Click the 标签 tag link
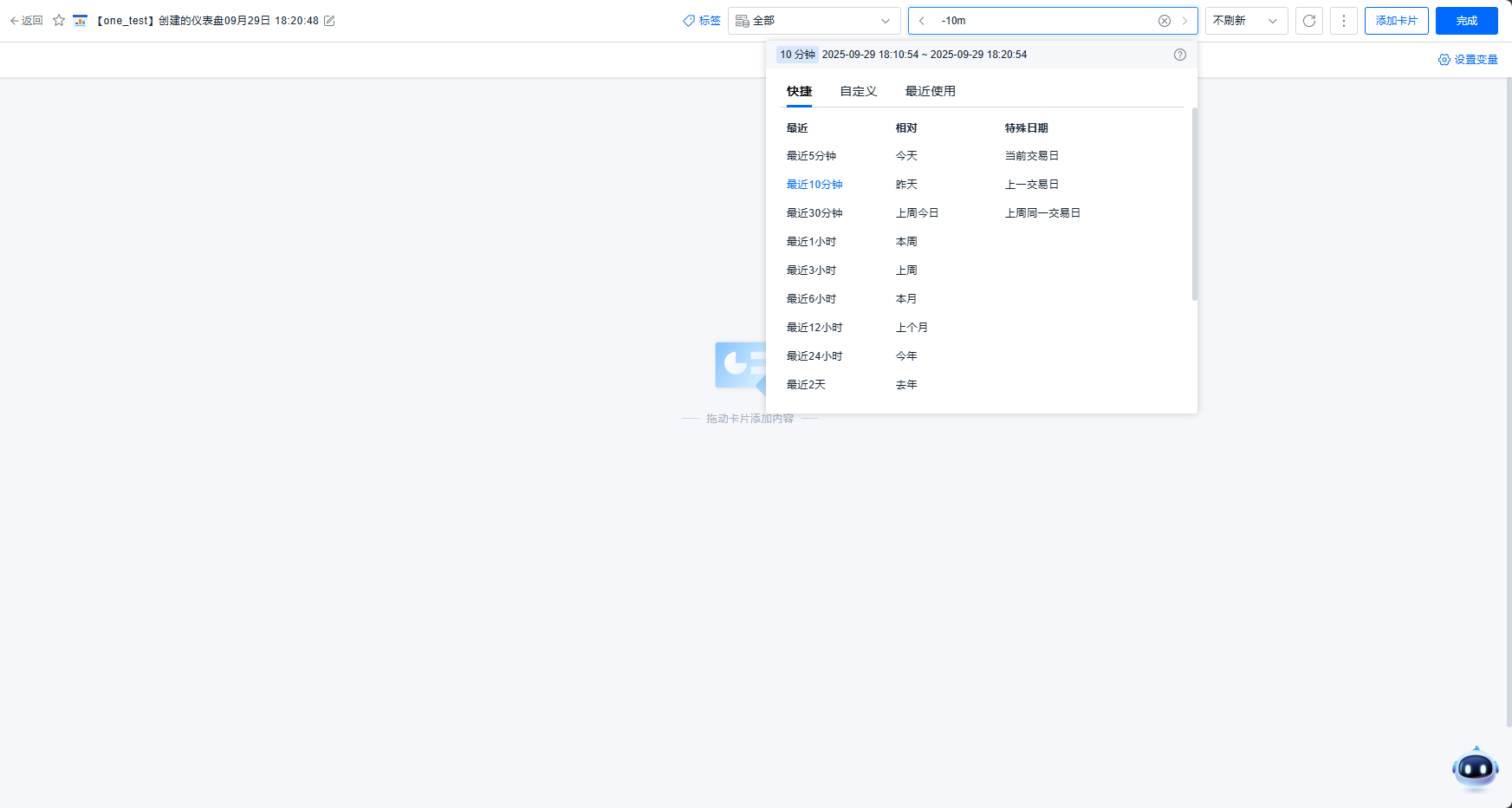Image resolution: width=1512 pixels, height=808 pixels. (x=702, y=21)
